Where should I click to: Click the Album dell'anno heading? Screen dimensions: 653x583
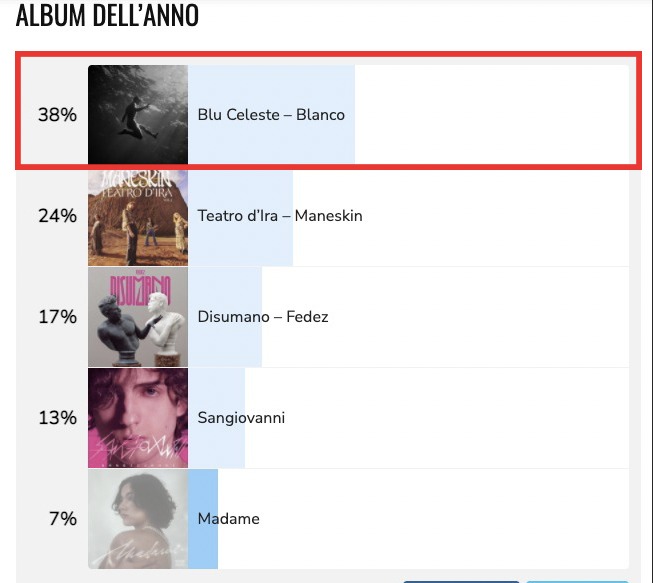pos(107,16)
